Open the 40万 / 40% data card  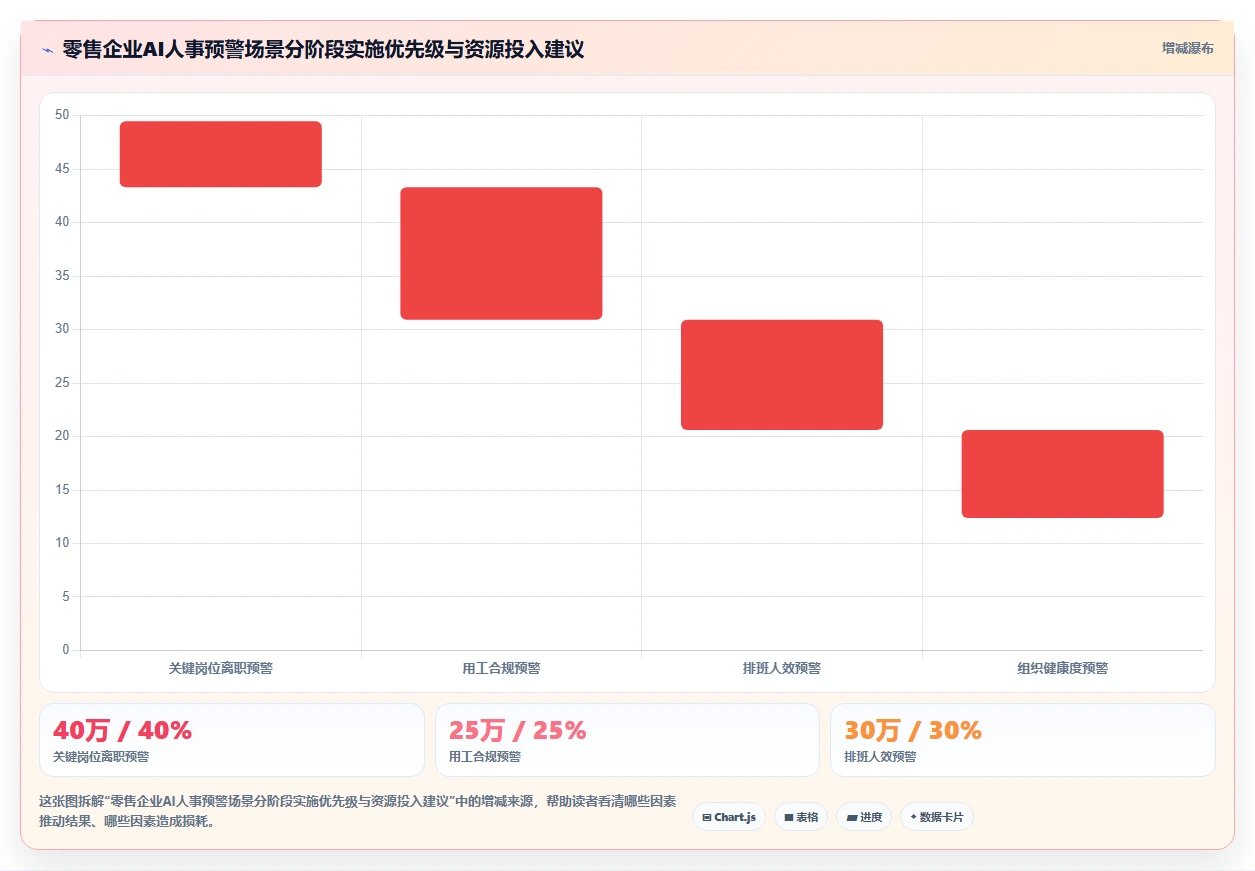[x=232, y=740]
